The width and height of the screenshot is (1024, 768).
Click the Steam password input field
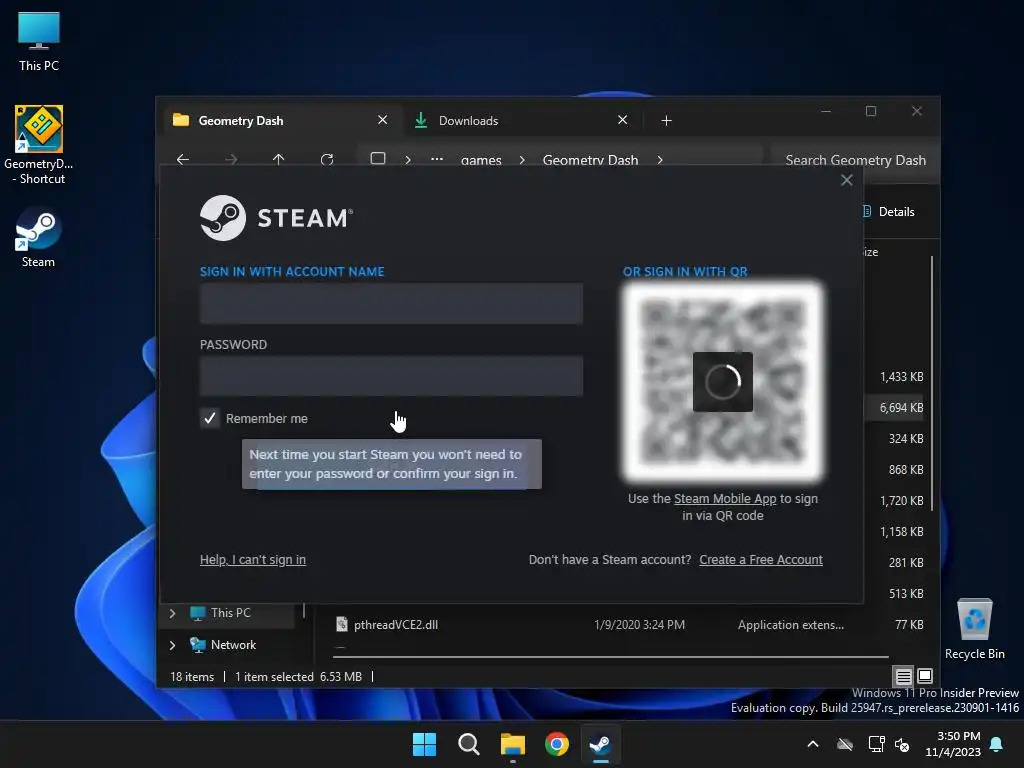(x=391, y=376)
